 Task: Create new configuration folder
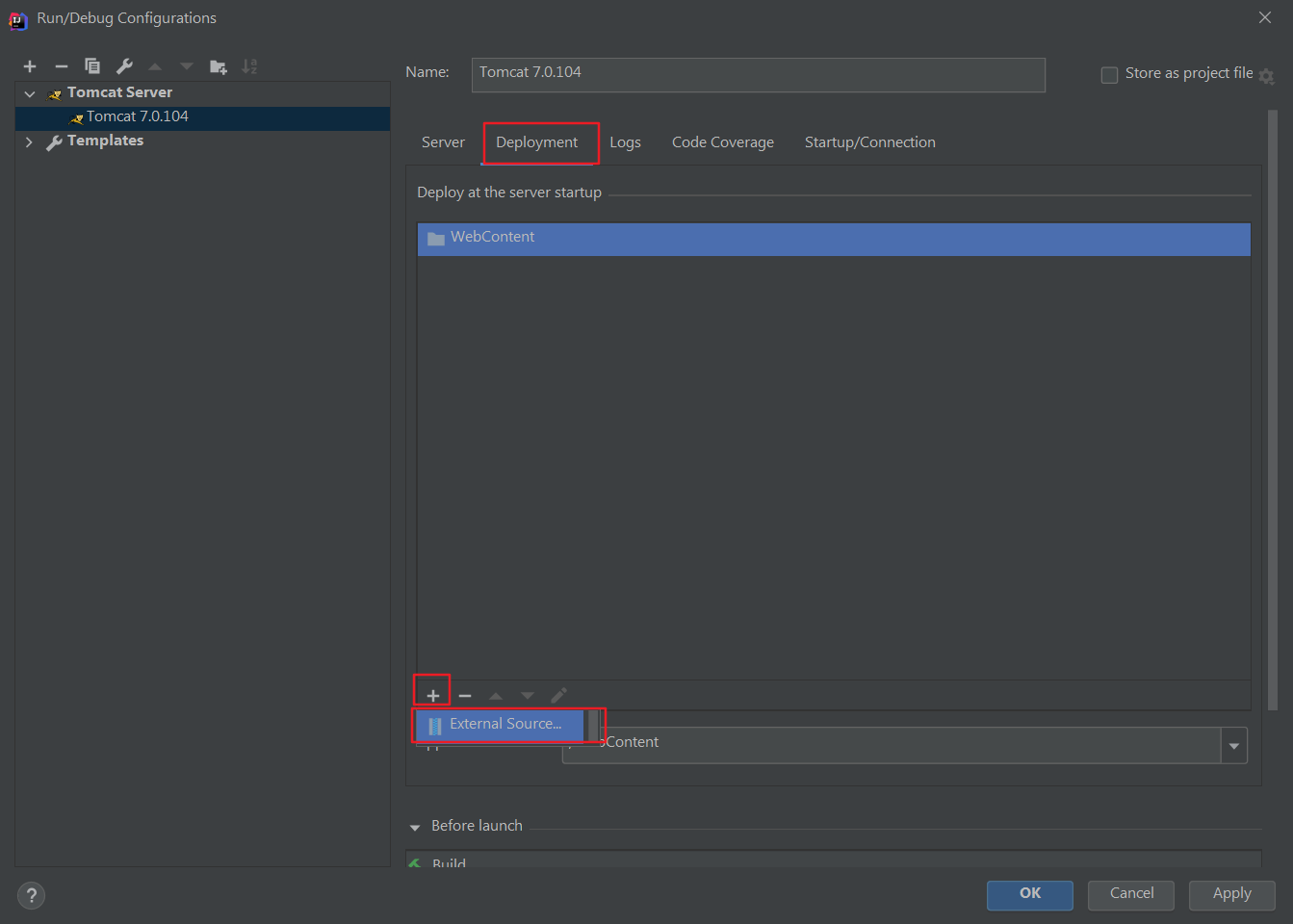point(219,66)
